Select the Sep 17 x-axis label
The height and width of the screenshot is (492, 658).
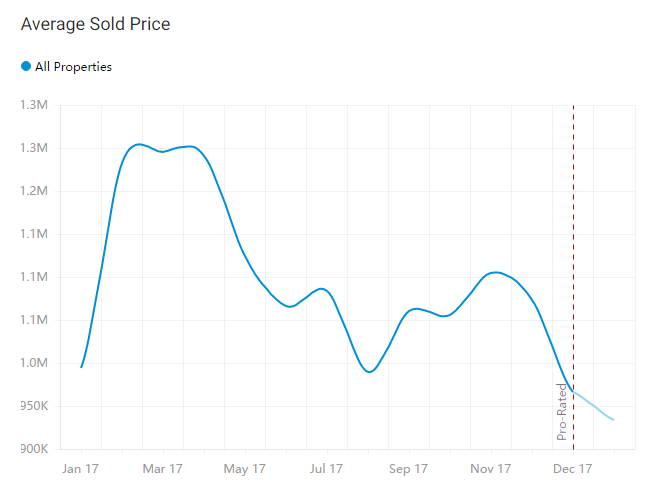[x=408, y=468]
